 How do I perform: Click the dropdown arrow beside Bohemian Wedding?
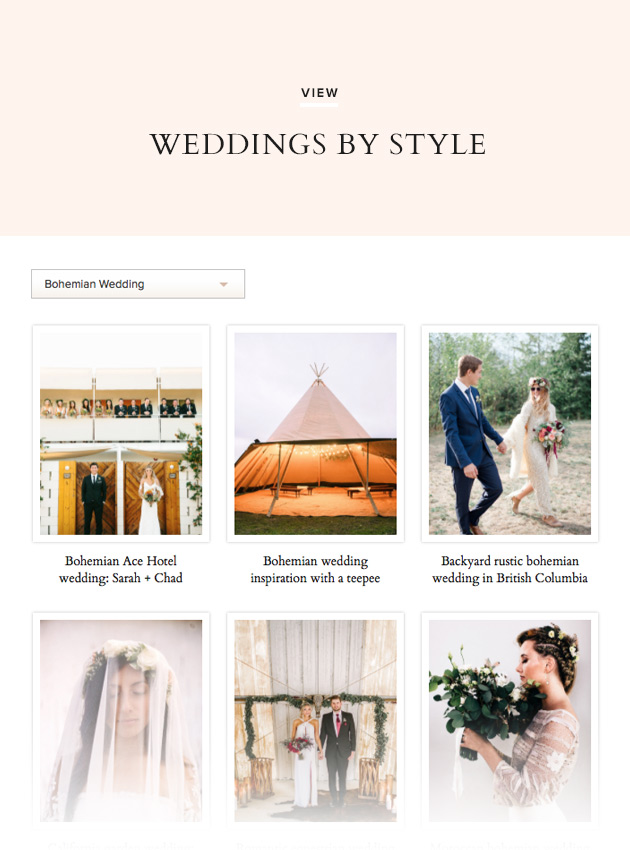[223, 284]
